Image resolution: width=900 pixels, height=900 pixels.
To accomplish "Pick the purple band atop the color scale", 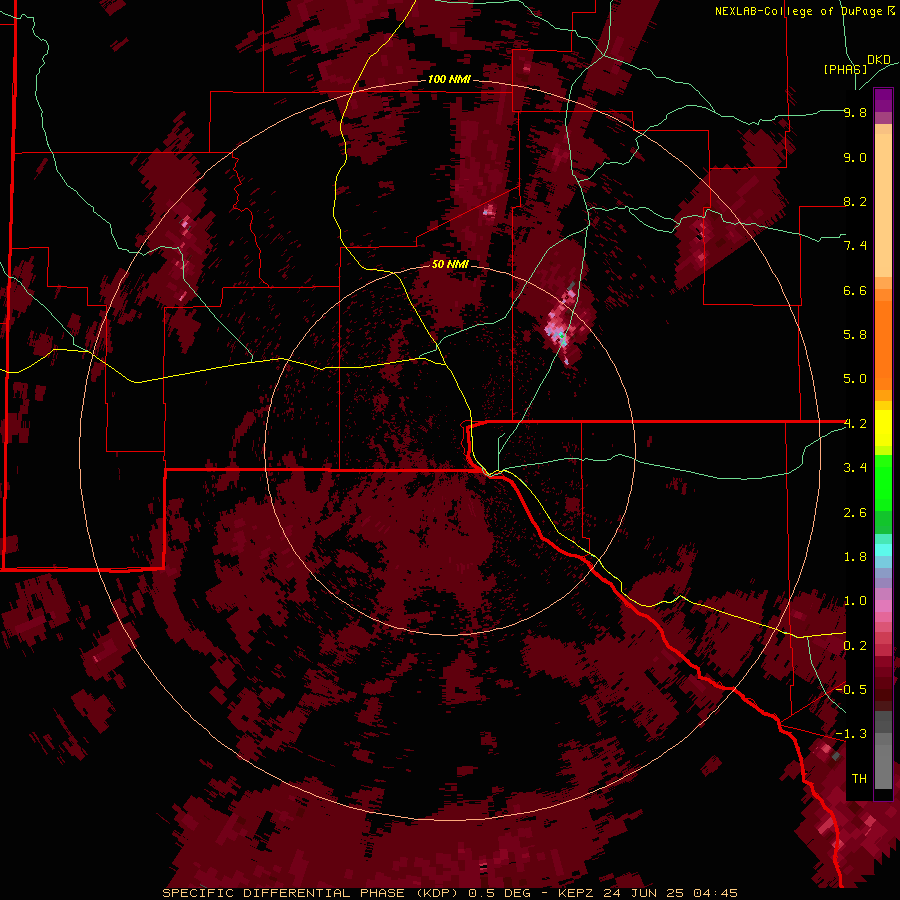I will tap(883, 100).
